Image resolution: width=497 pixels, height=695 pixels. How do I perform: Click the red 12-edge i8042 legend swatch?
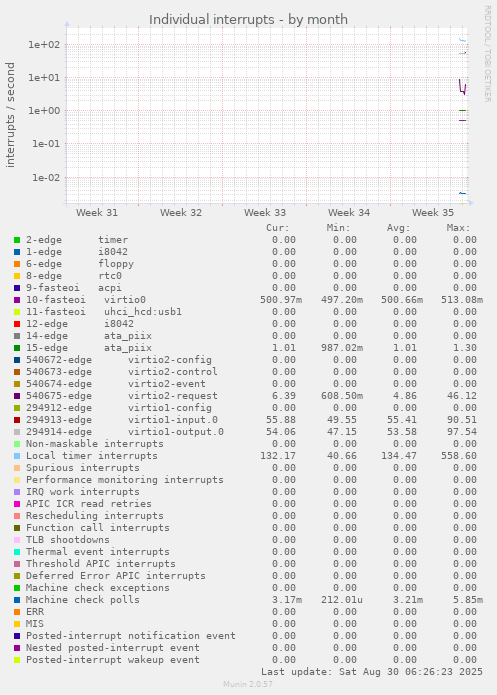(x=17, y=324)
